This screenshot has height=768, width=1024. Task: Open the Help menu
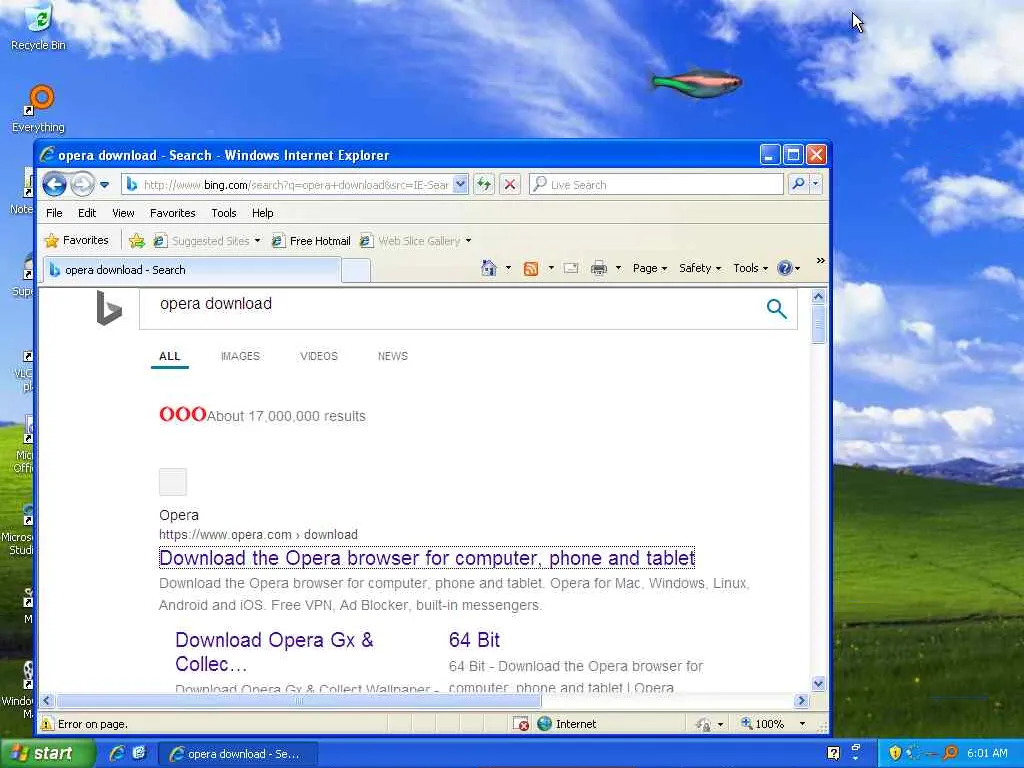pyautogui.click(x=263, y=213)
